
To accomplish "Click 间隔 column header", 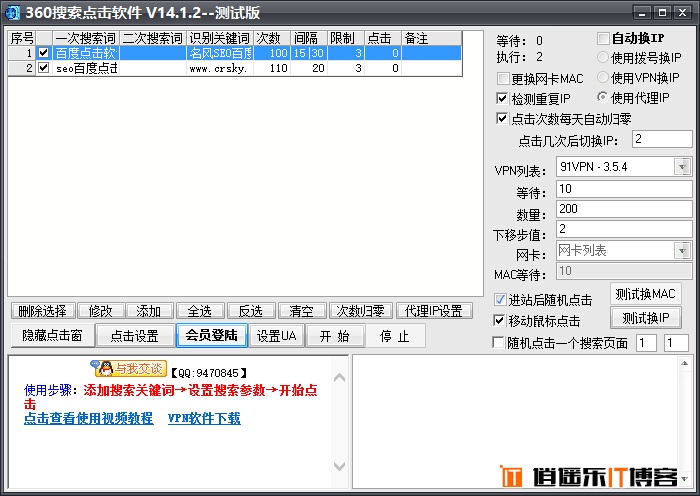I will click(x=309, y=38).
